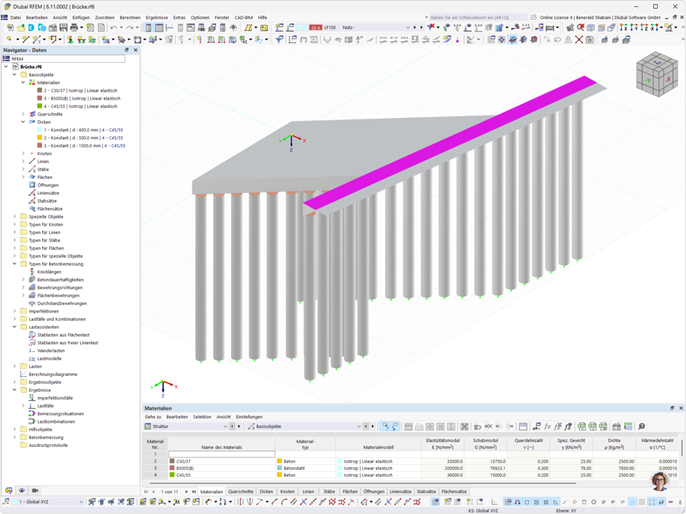Click the brown C30/37 swatch in materials table

(x=172, y=461)
